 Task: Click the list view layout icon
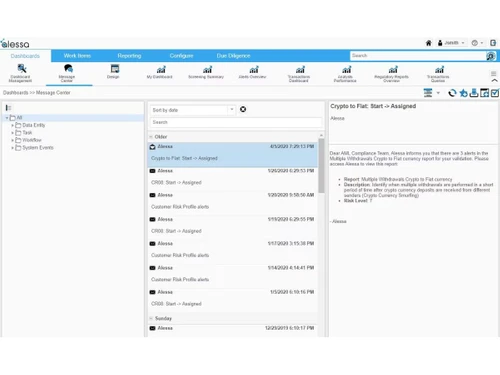point(428,93)
